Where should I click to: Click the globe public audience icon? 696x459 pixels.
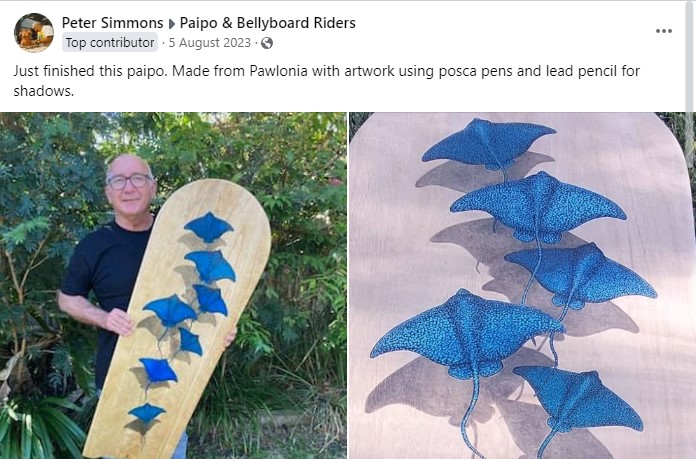[x=267, y=43]
